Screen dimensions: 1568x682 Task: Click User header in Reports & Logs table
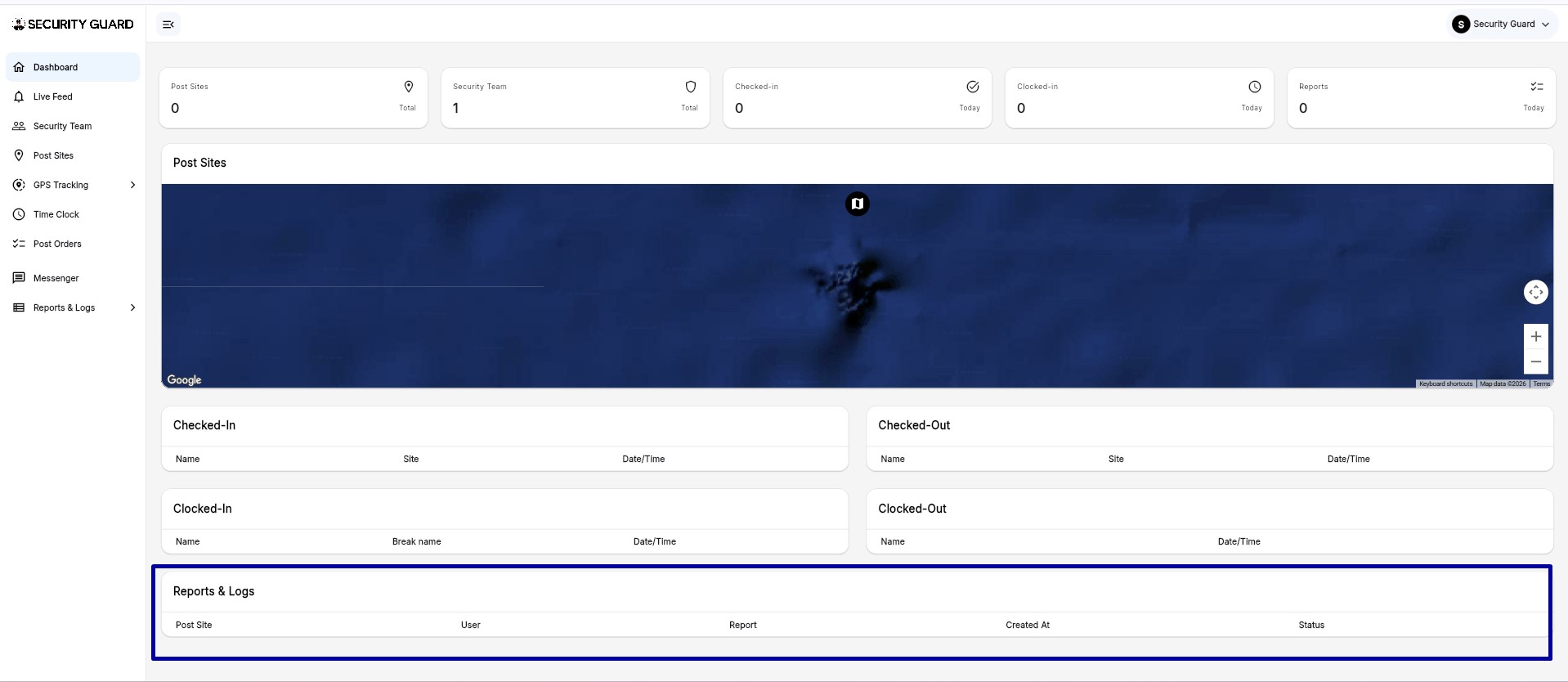click(x=471, y=625)
